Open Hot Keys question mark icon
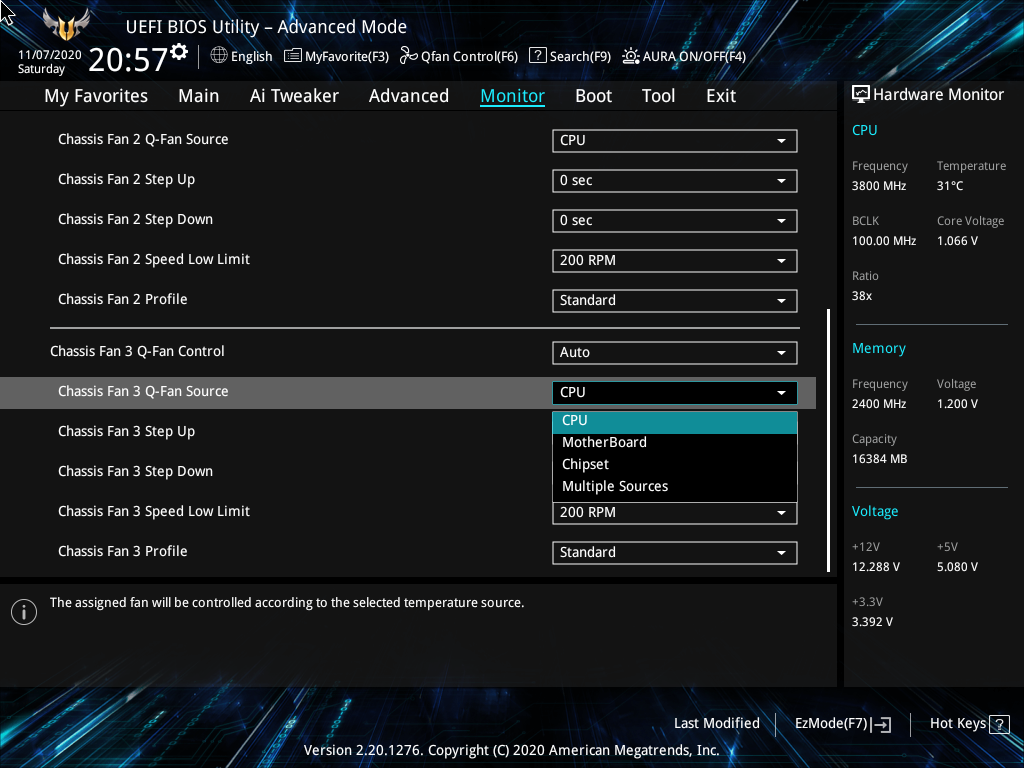This screenshot has width=1024, height=768. coord(999,724)
